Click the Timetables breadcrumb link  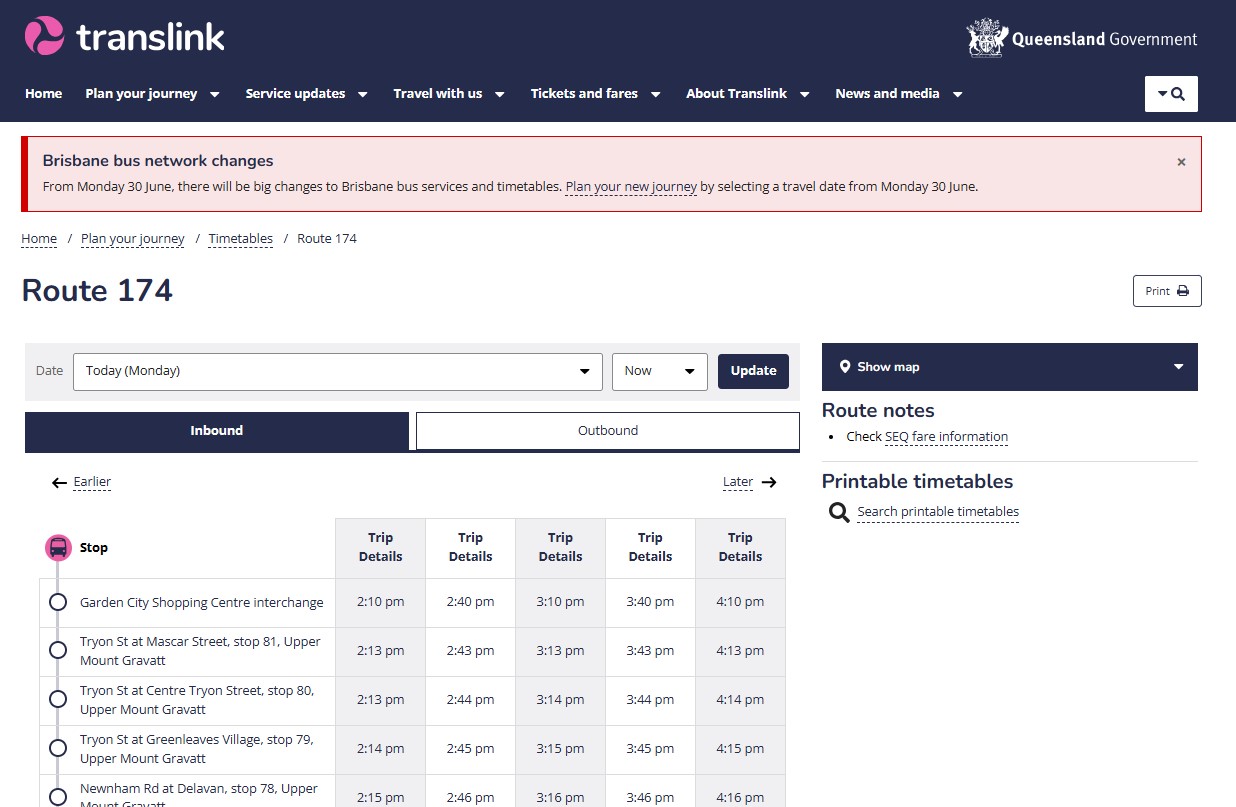[x=241, y=239]
